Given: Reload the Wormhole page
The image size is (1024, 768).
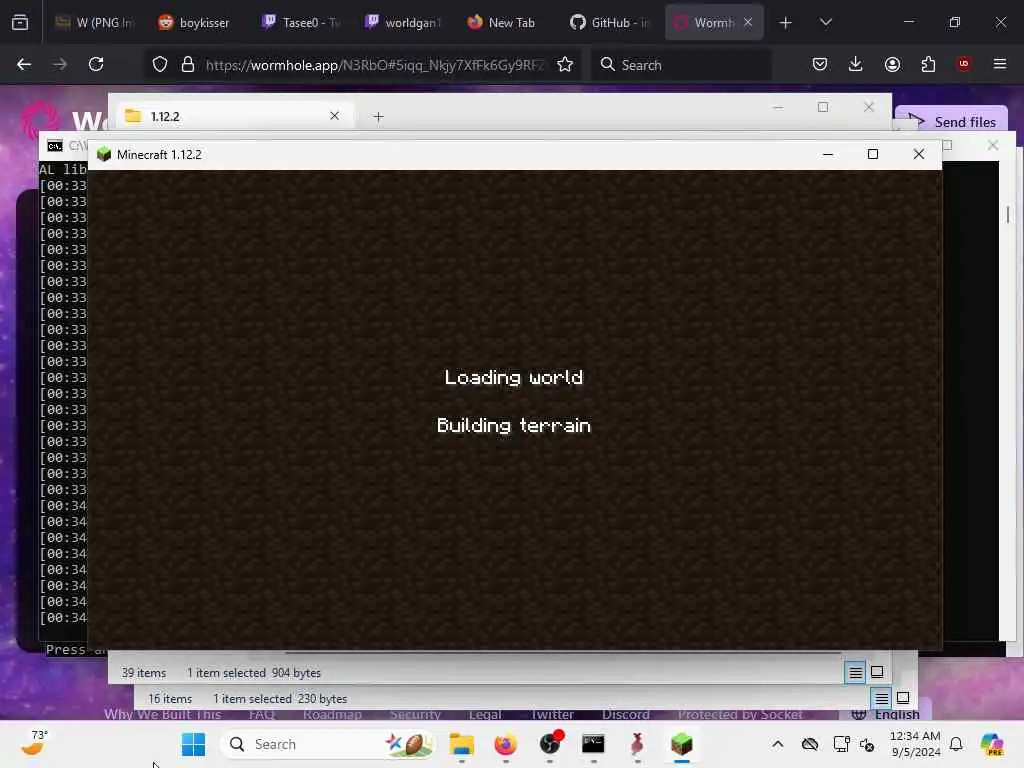Looking at the screenshot, I should pos(96,64).
